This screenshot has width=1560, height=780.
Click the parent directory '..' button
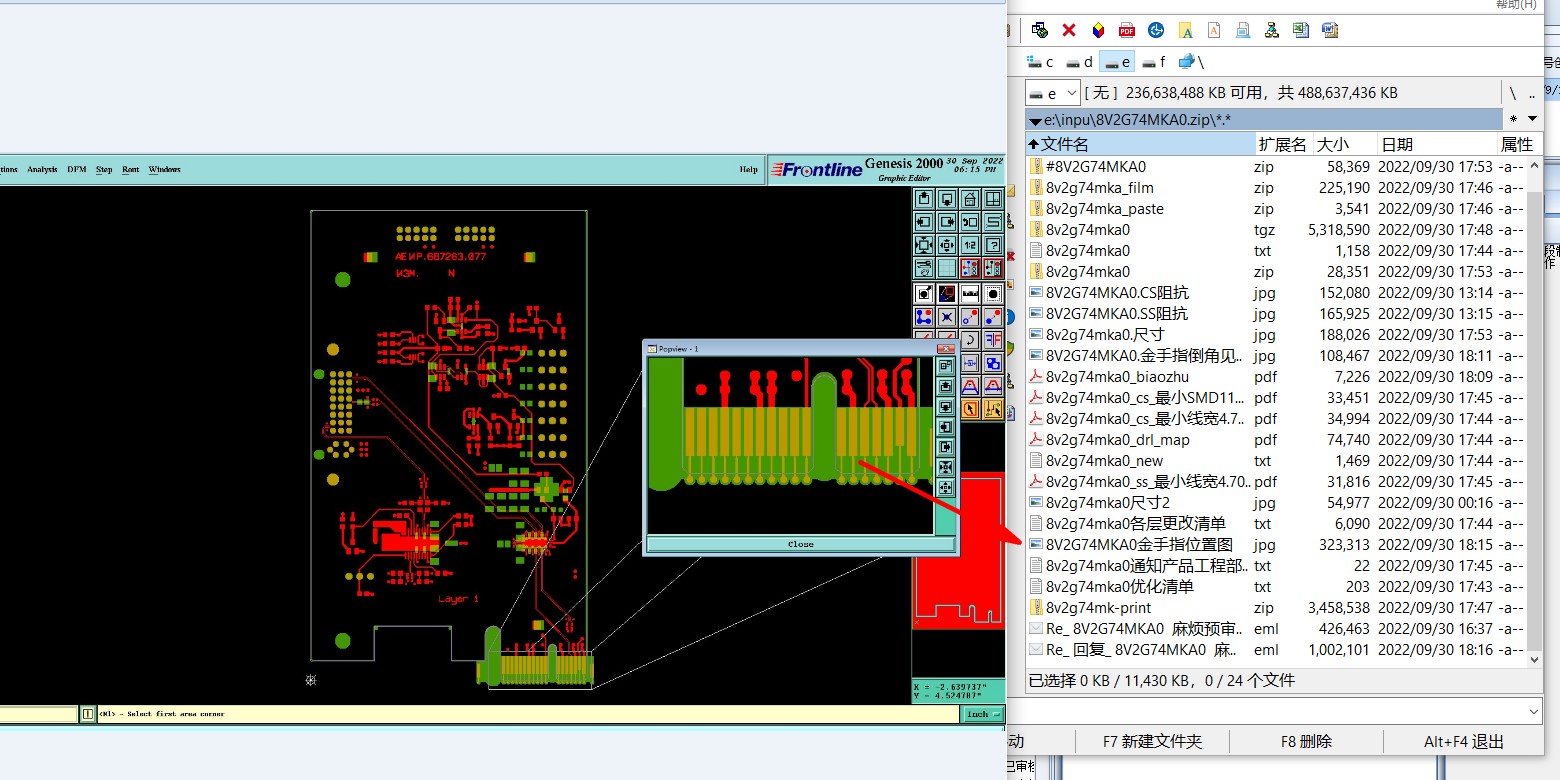(1532, 93)
